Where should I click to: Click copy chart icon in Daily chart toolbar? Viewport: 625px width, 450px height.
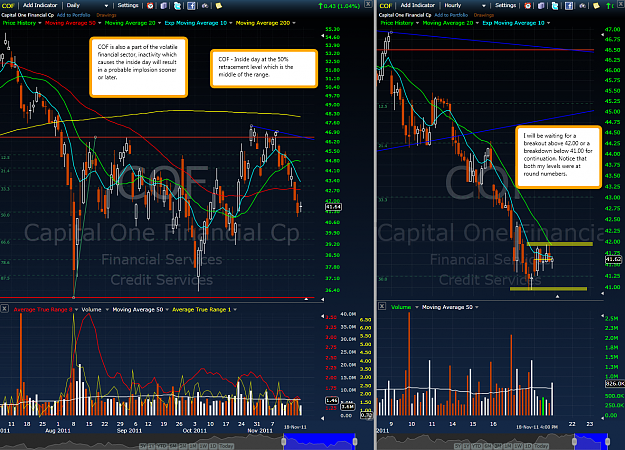[163, 6]
